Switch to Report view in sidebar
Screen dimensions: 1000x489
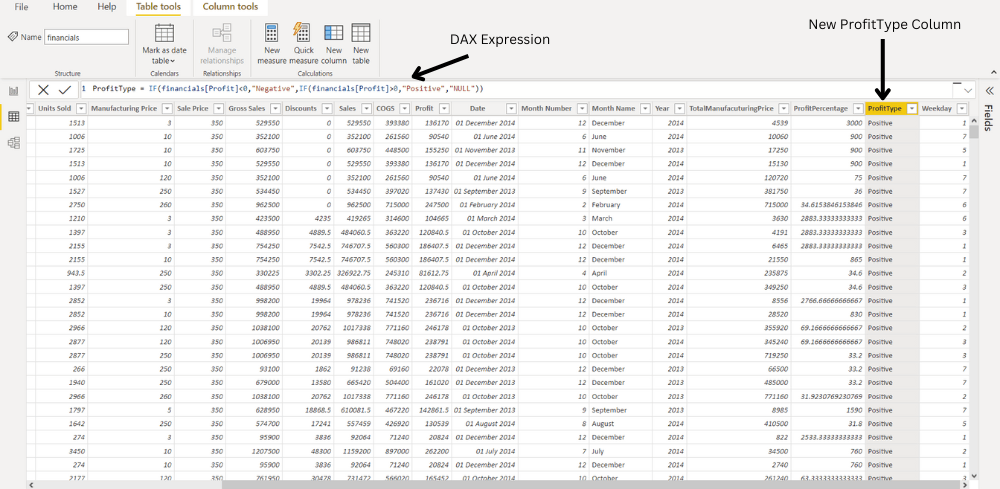point(13,91)
